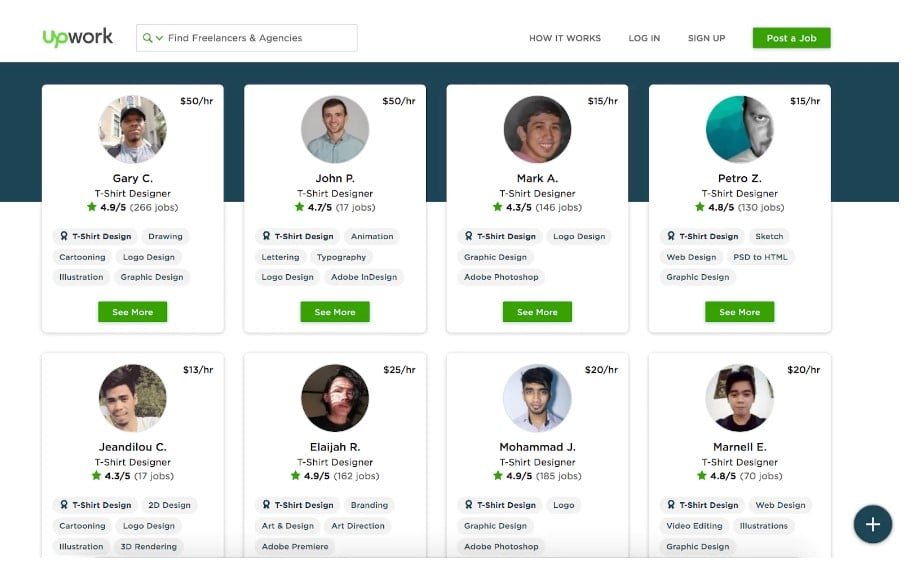Click the round plus floating button
The height and width of the screenshot is (577, 922).
[873, 524]
